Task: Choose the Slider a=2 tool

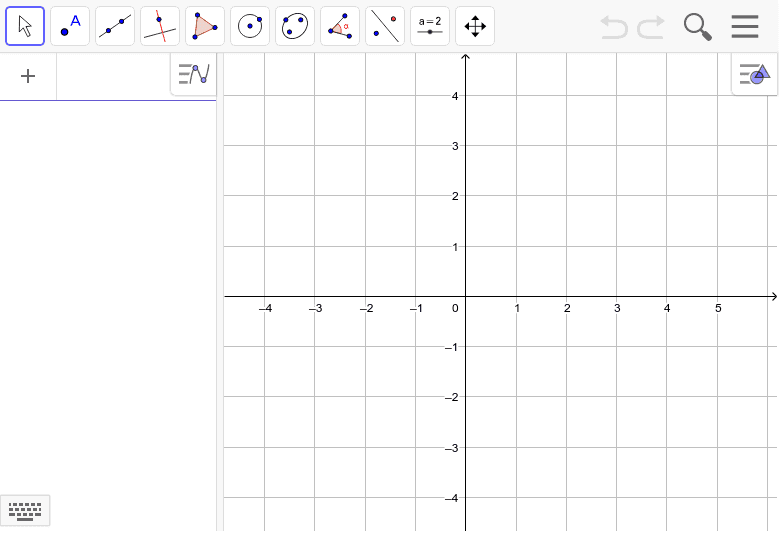Action: click(430, 26)
